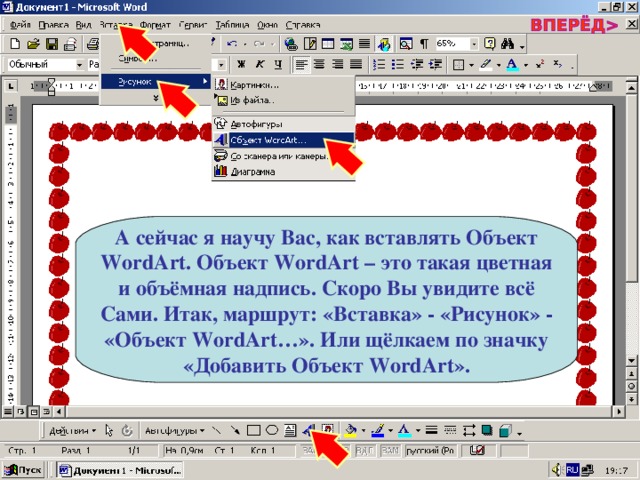This screenshot has height=480, width=640.
Task: Click Select Browse Object button
Action: [x=631, y=386]
